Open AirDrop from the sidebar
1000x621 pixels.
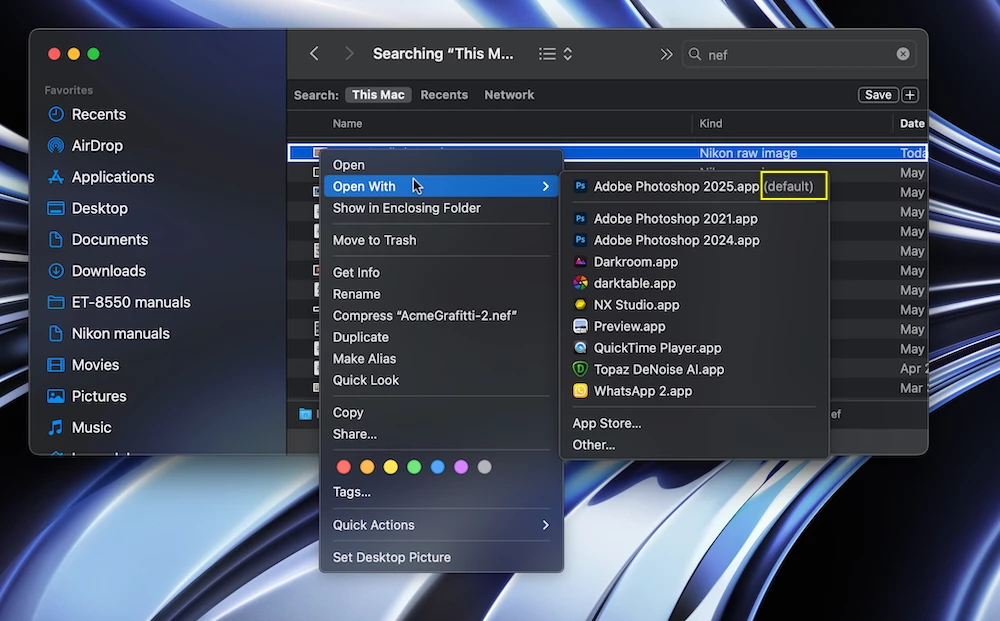(85, 145)
